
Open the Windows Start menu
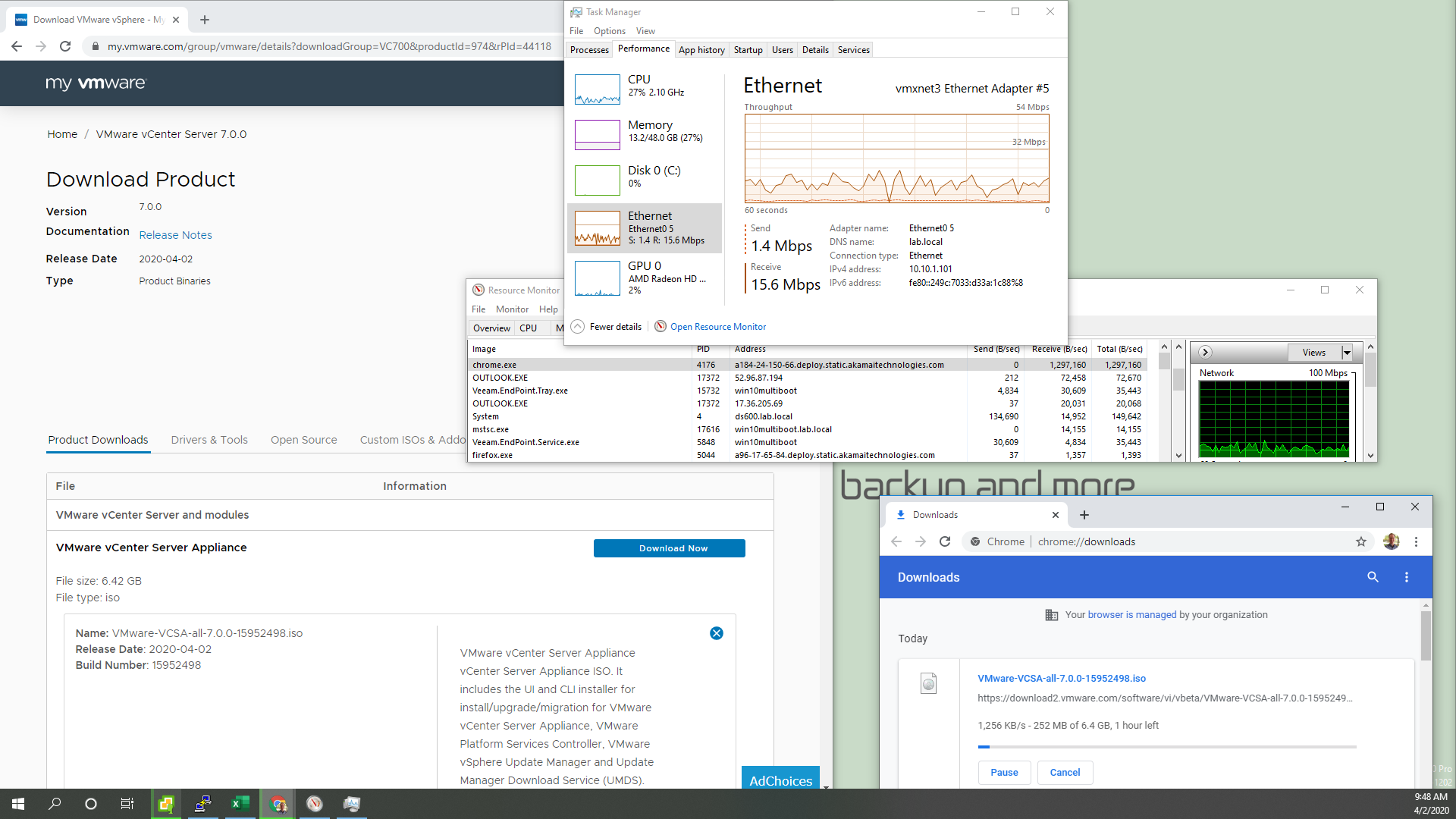[x=18, y=804]
